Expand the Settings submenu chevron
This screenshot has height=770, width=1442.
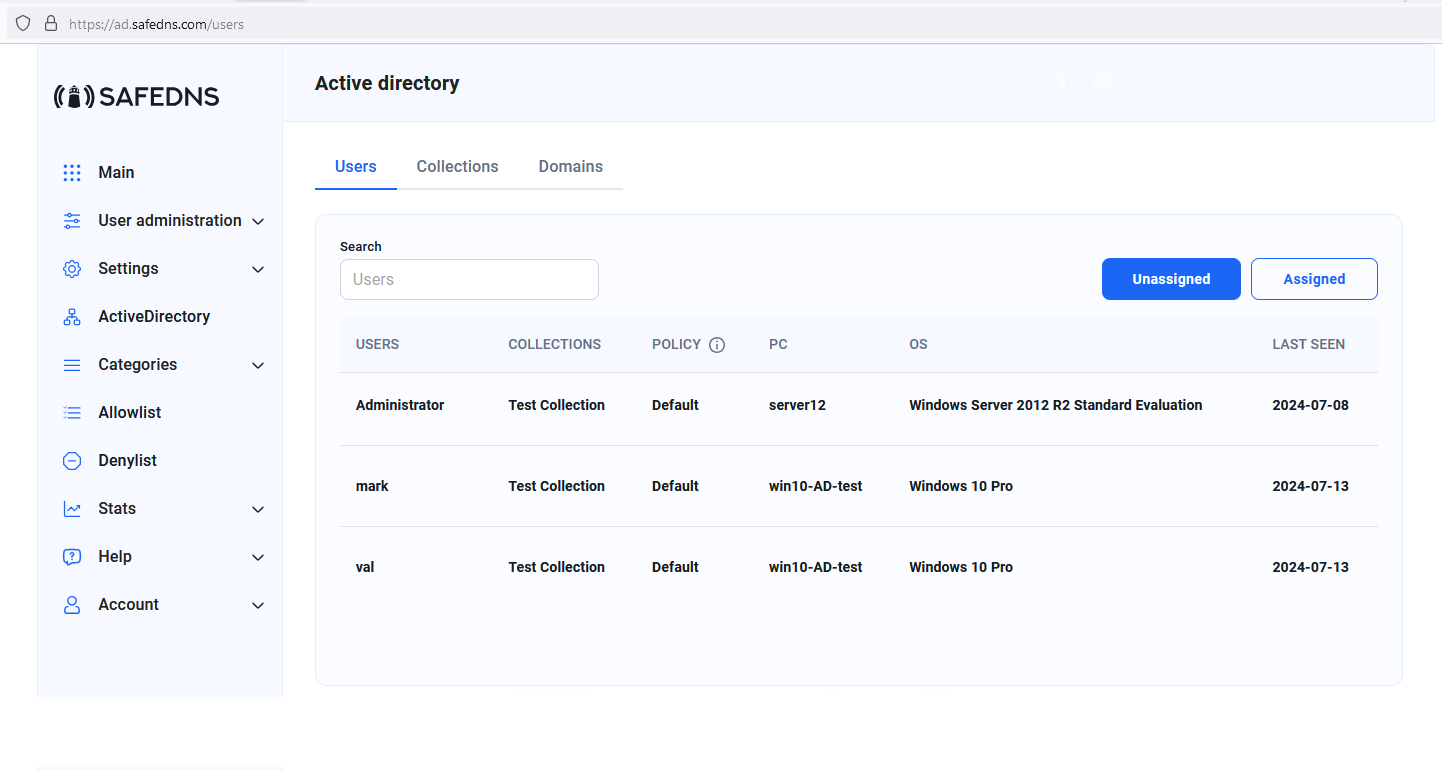pyautogui.click(x=258, y=270)
